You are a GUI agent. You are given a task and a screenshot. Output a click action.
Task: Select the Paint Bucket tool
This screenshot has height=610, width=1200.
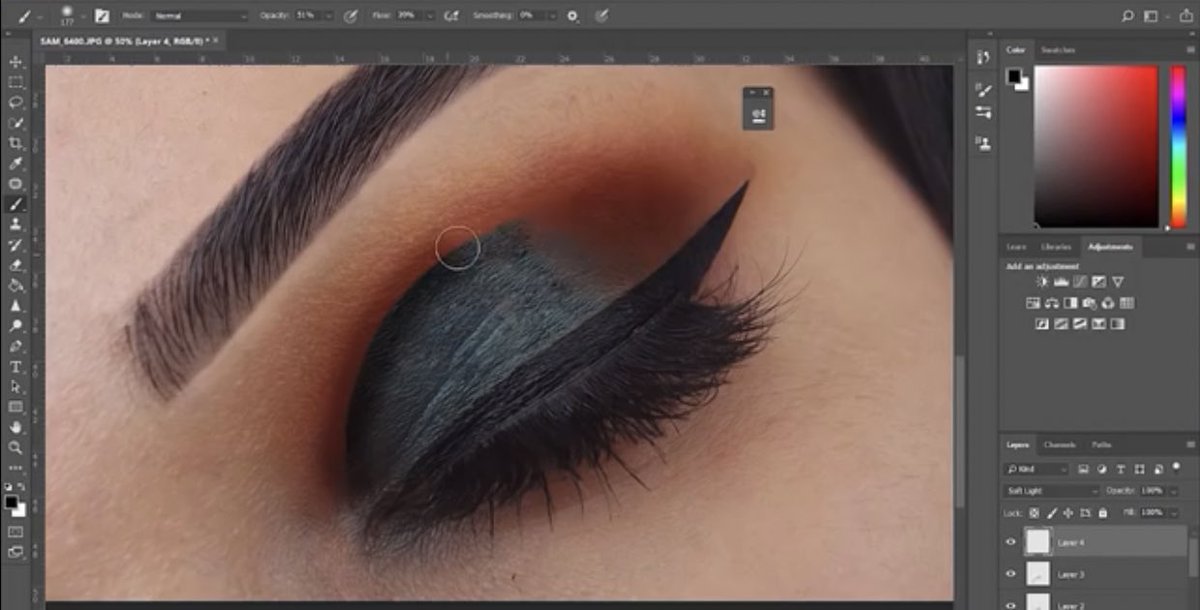click(16, 285)
